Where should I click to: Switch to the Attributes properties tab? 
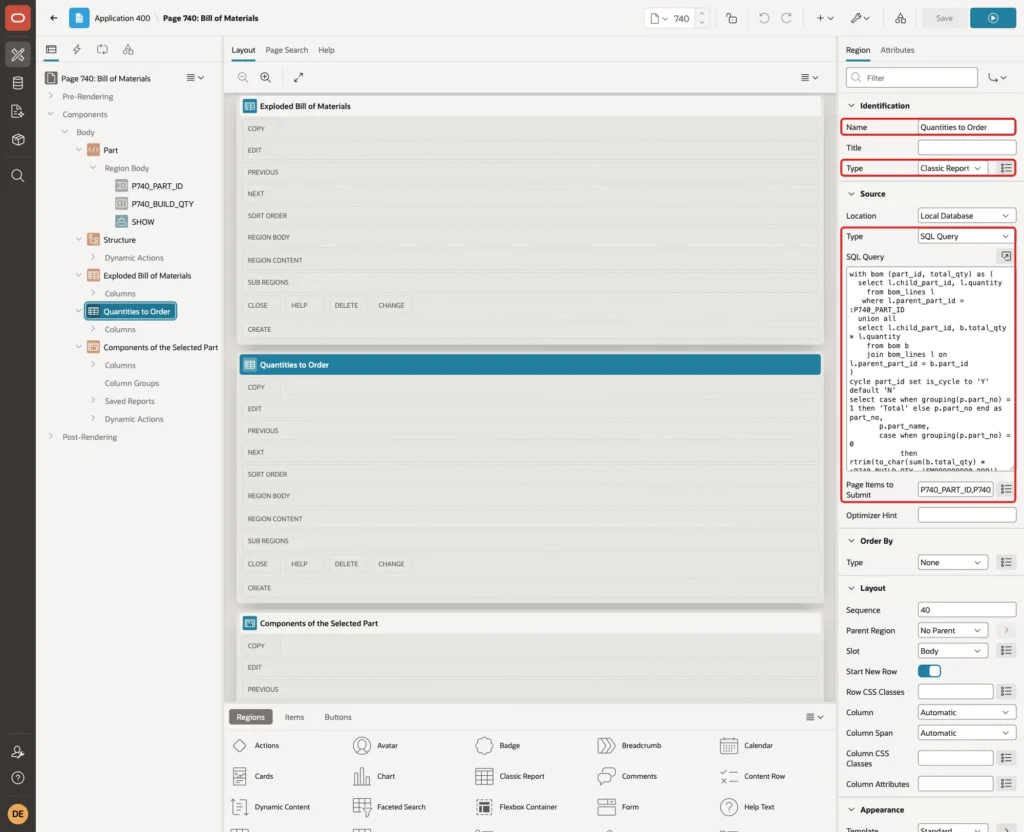pos(897,50)
